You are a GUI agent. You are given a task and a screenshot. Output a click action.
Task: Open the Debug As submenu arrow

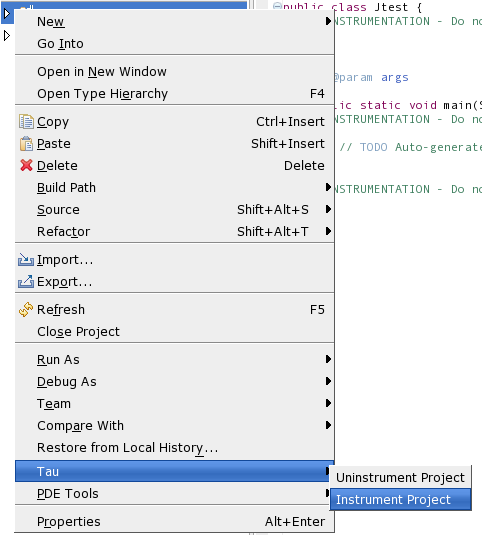tap(328, 381)
